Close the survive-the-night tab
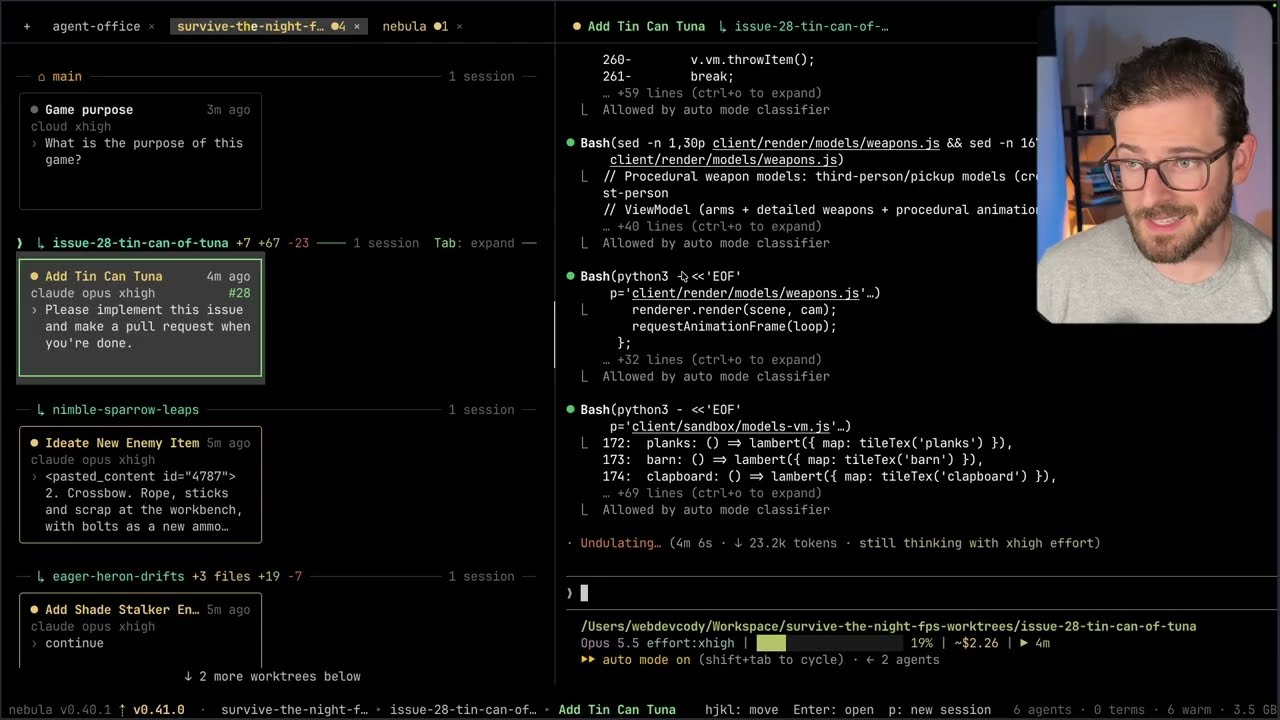1280x720 pixels. pos(357,27)
